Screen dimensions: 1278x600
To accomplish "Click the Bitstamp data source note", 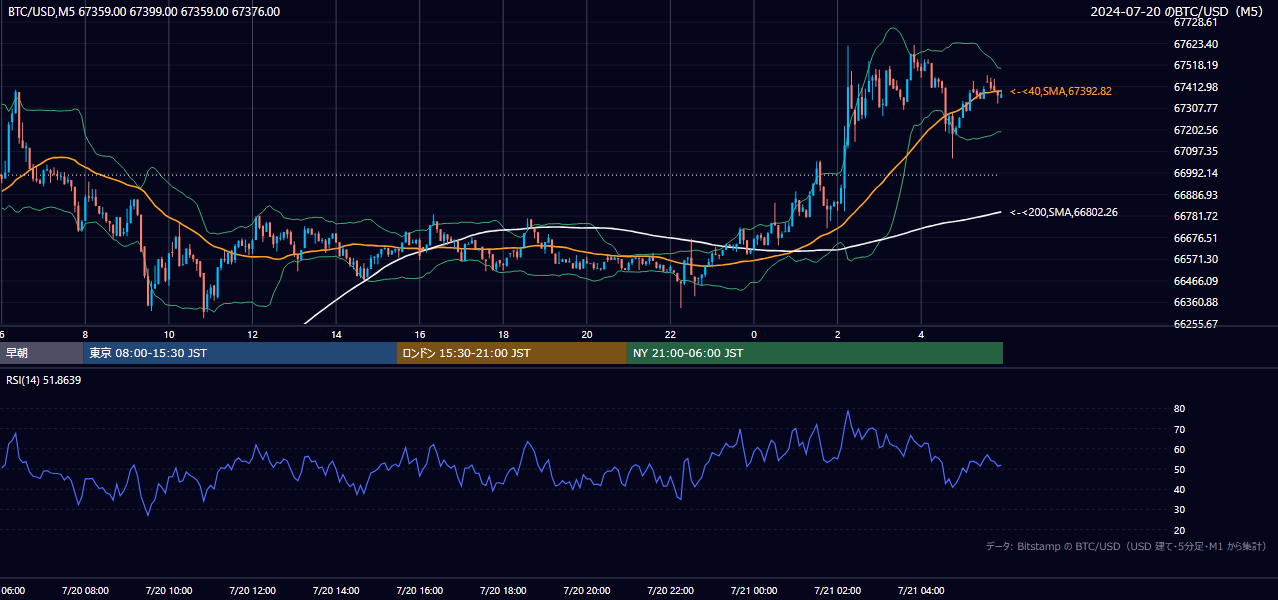I will 1126,546.
